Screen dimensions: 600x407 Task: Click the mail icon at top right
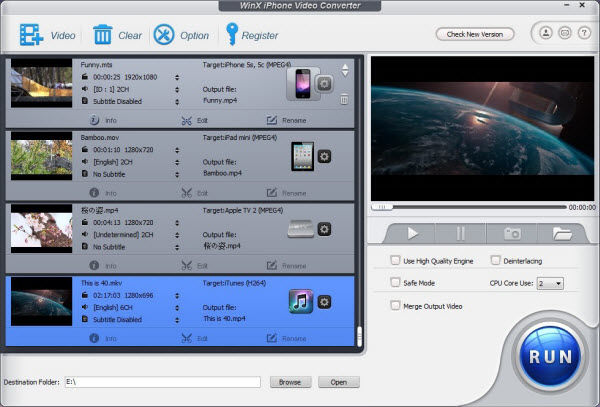565,33
